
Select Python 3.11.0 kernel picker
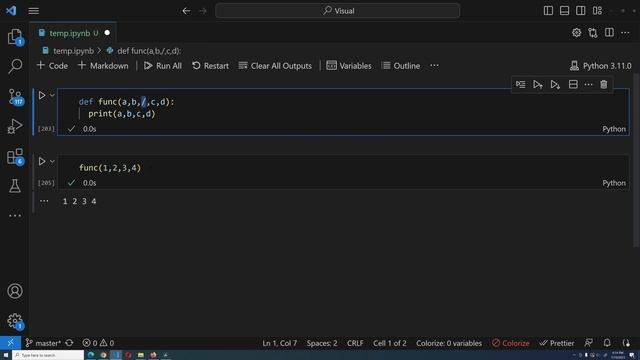601,66
